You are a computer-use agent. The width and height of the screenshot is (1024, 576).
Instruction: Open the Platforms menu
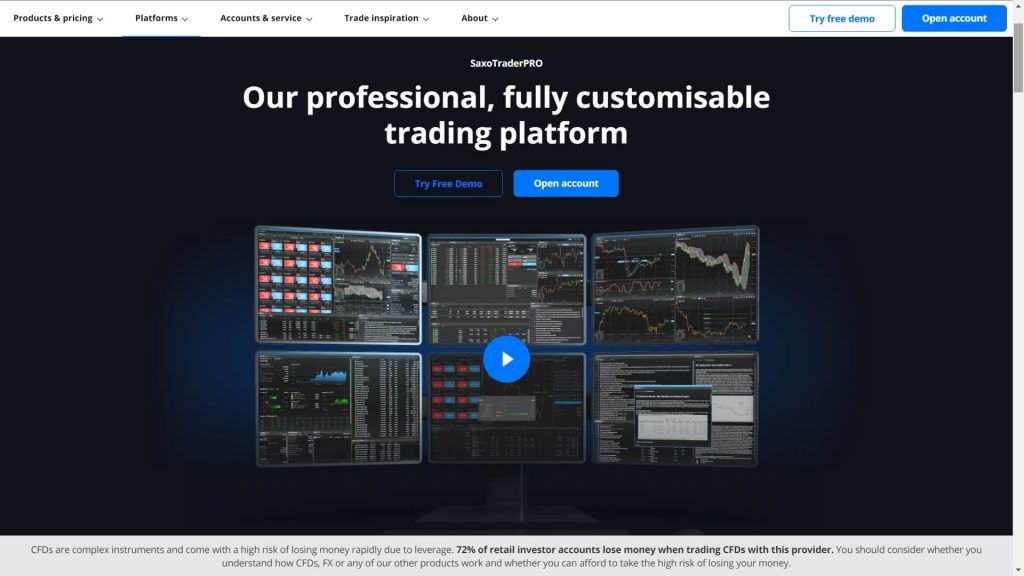[161, 18]
